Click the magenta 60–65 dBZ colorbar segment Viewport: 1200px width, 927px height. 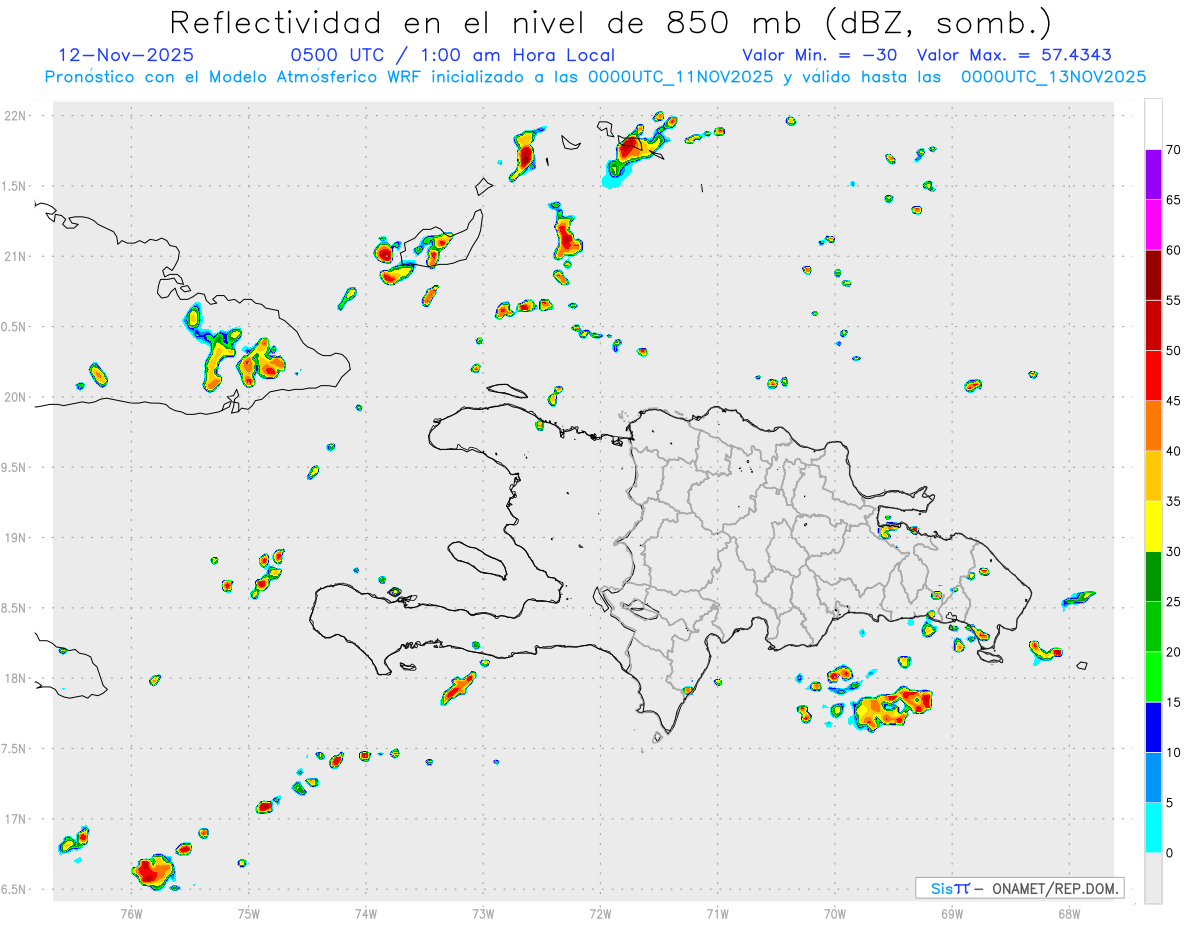(1153, 224)
